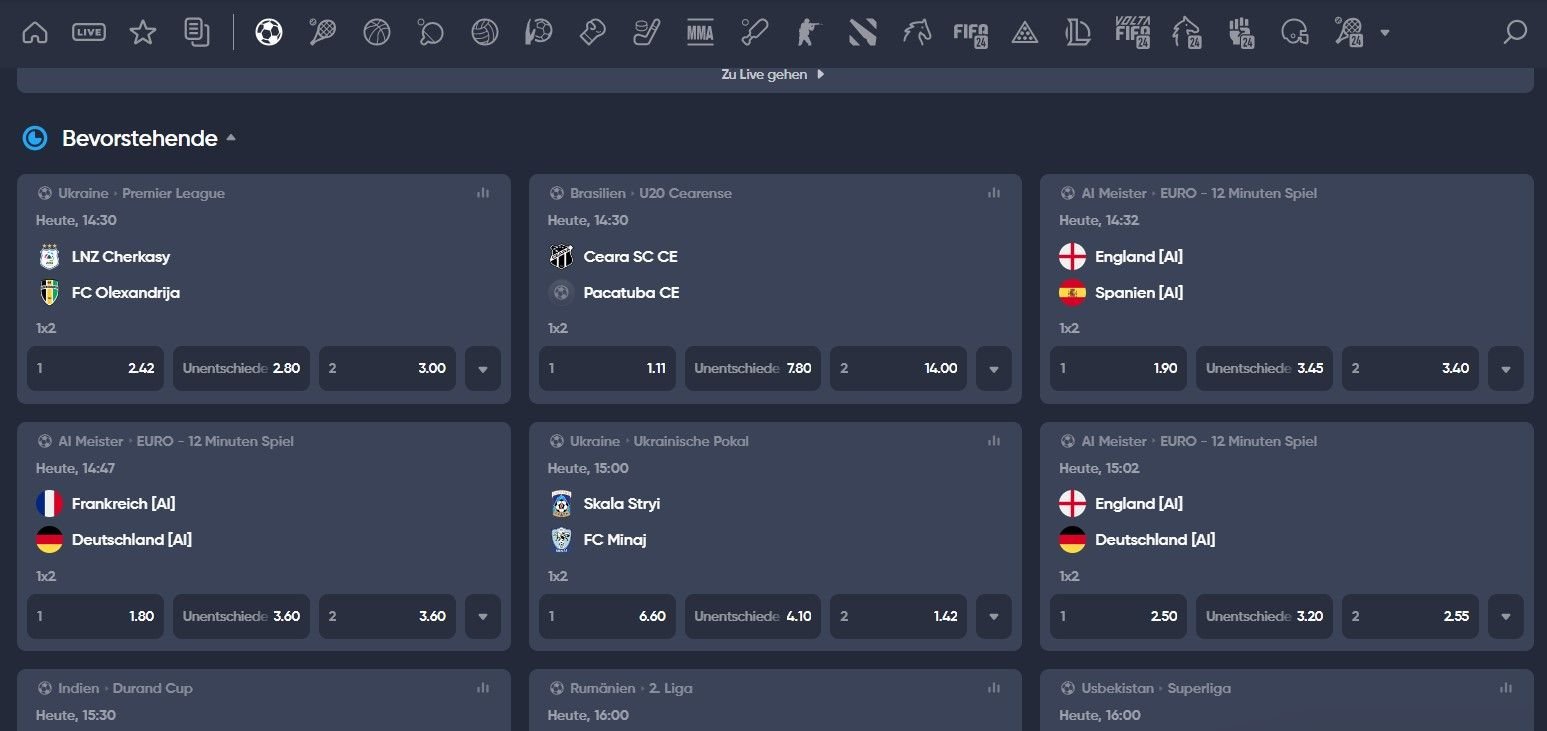The image size is (1547, 731).
Task: Bet on Unentschieden at 2.80
Action: coord(241,368)
